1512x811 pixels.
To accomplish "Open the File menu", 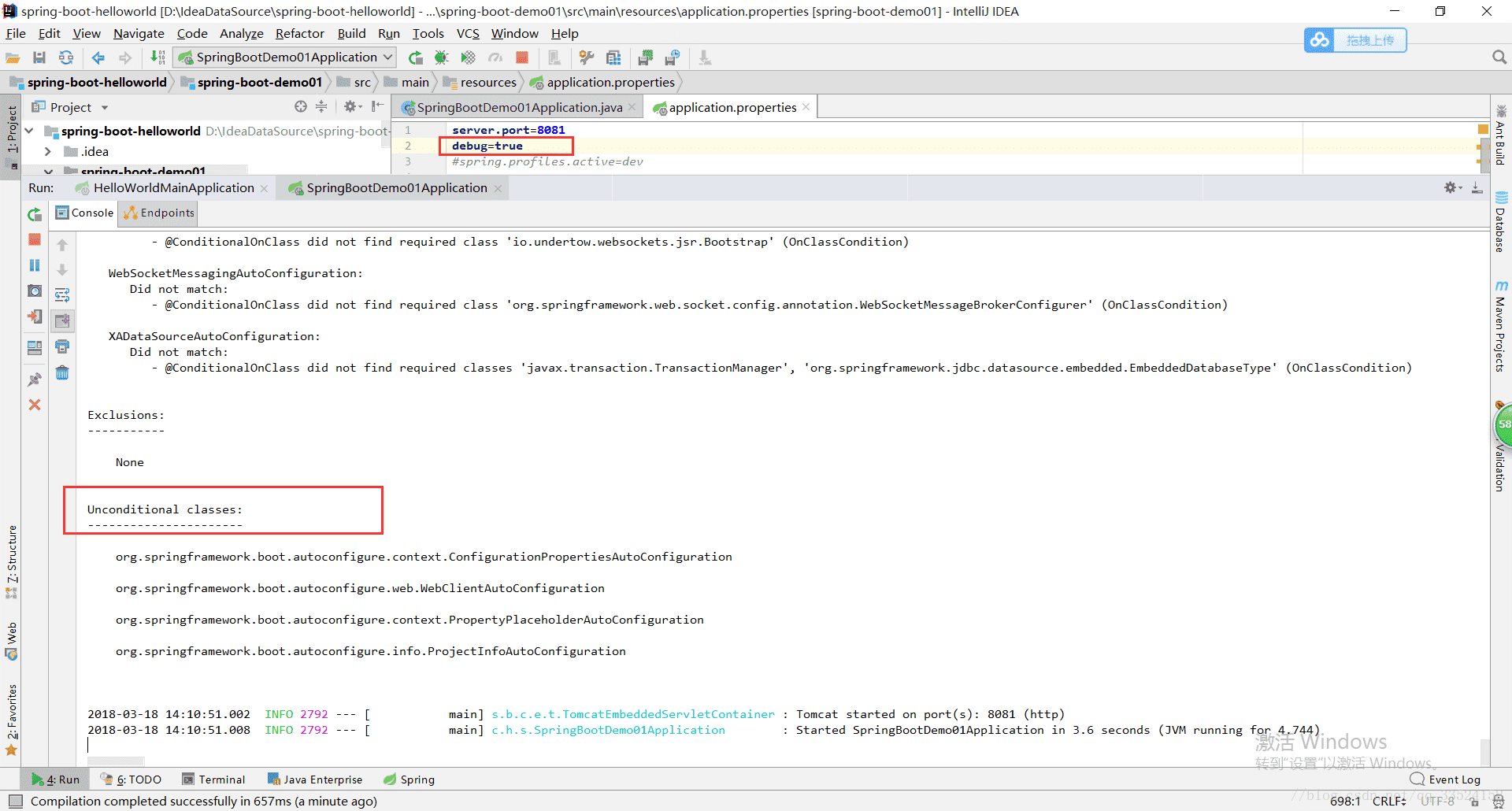I will pos(16,33).
